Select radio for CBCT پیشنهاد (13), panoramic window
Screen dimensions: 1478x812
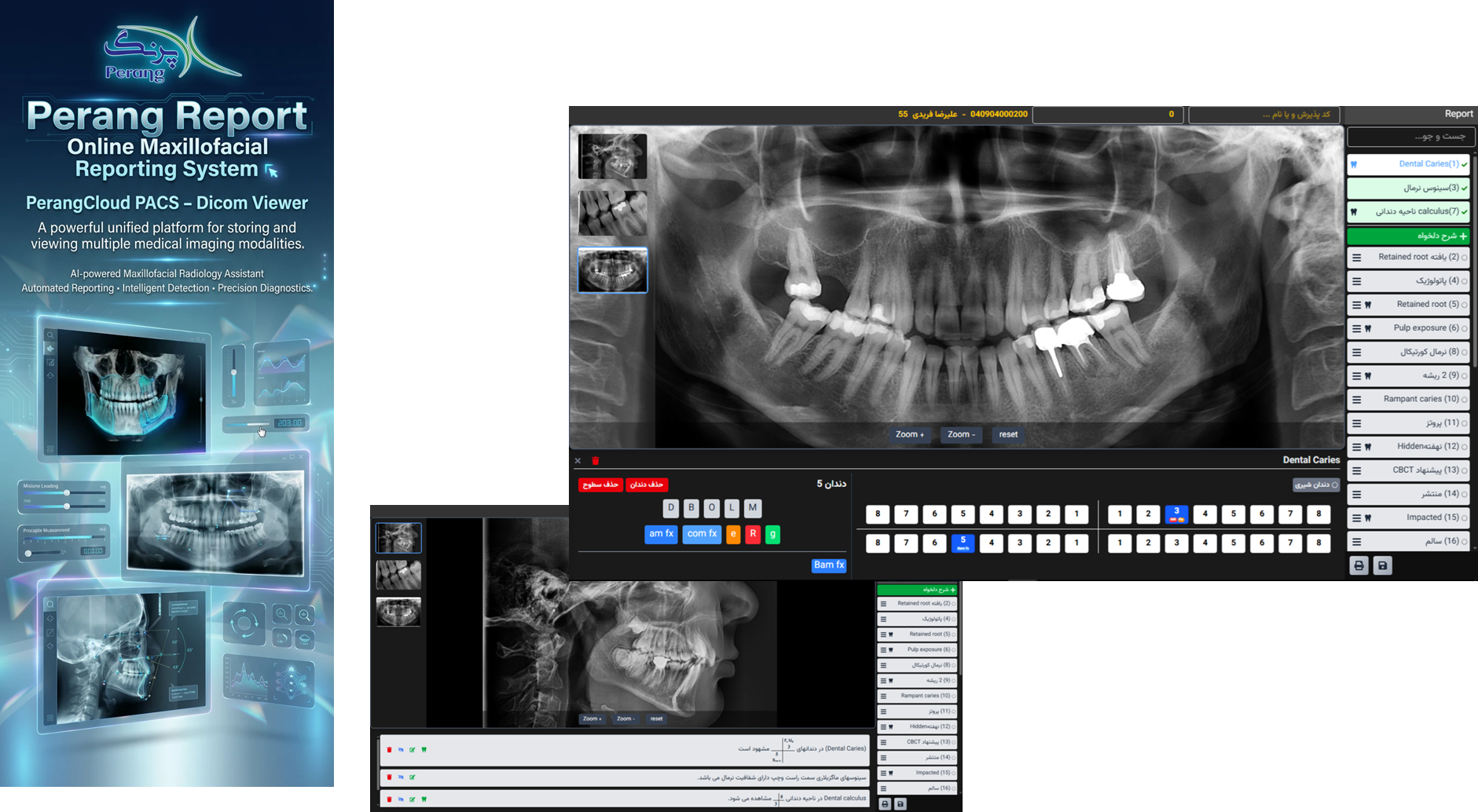point(1465,470)
